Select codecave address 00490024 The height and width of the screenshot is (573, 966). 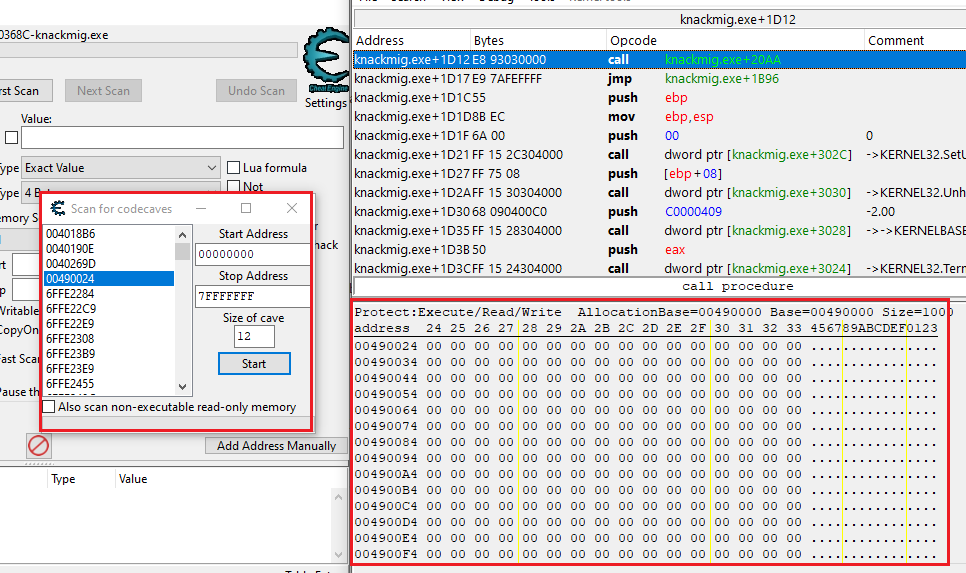click(109, 278)
